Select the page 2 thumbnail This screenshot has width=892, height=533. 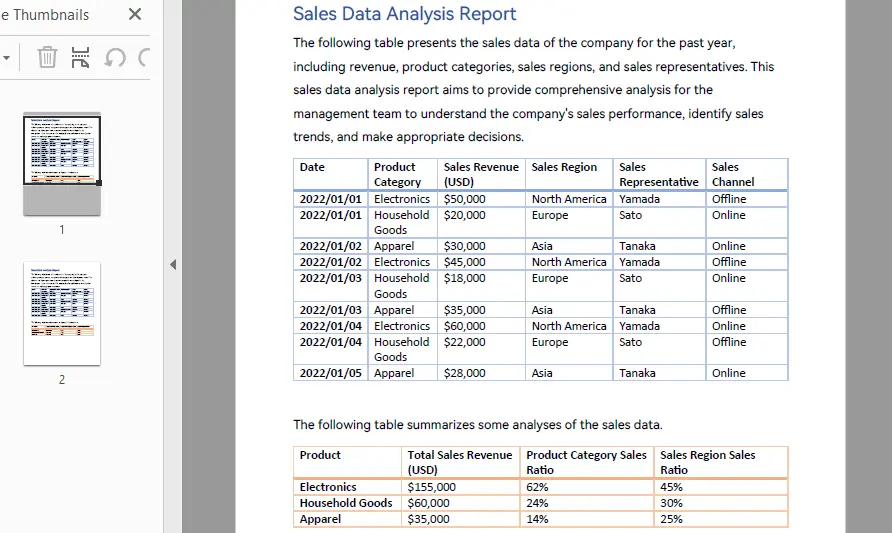[x=62, y=313]
